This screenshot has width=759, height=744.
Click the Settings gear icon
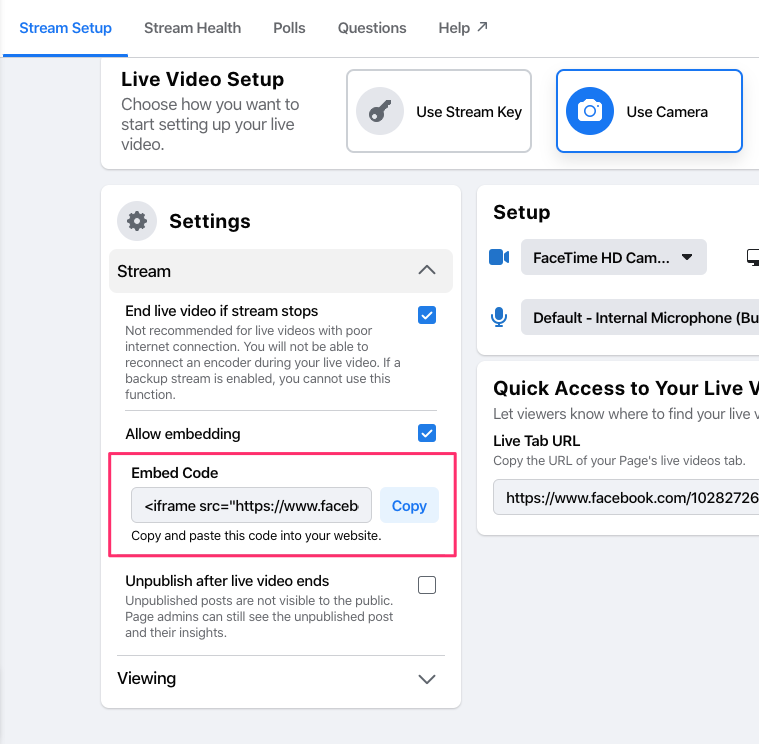(x=137, y=221)
